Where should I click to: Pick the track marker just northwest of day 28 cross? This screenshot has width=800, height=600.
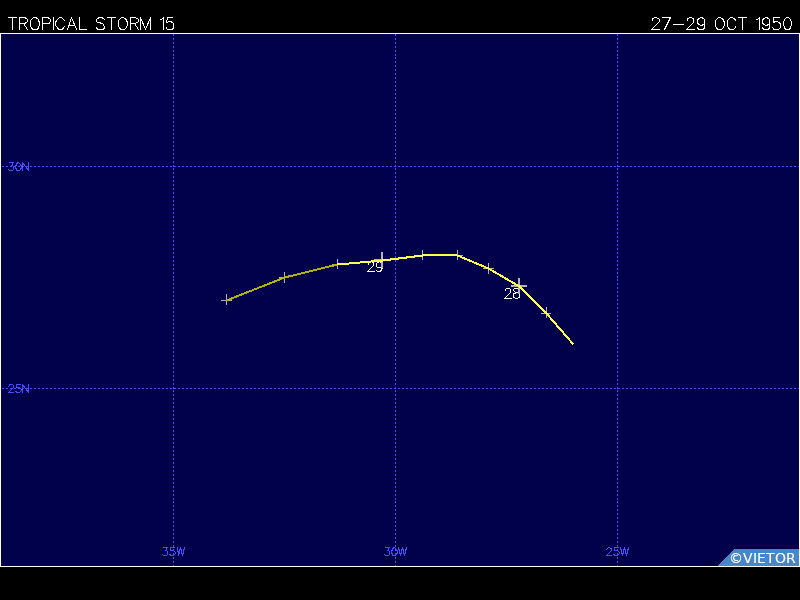(488, 268)
